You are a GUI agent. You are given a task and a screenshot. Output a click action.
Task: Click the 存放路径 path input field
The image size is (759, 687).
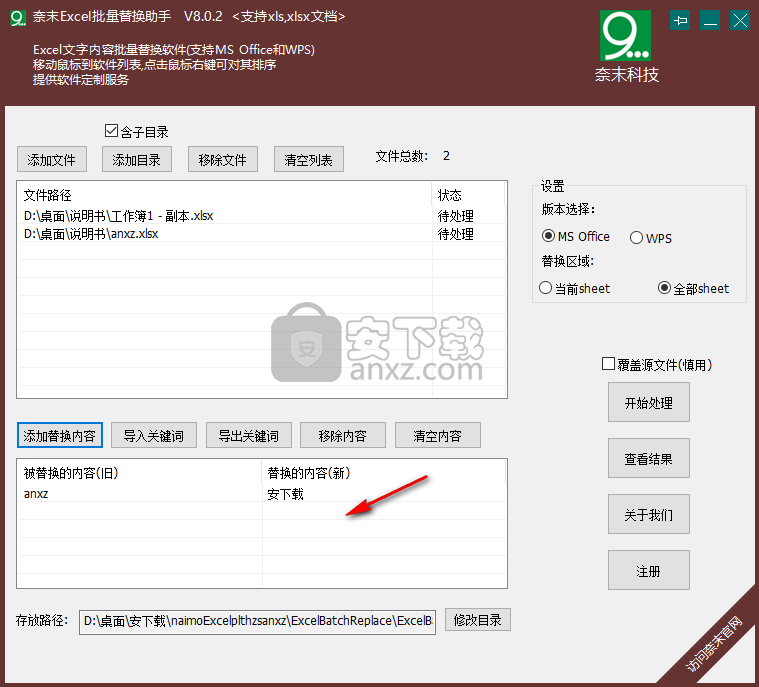258,622
